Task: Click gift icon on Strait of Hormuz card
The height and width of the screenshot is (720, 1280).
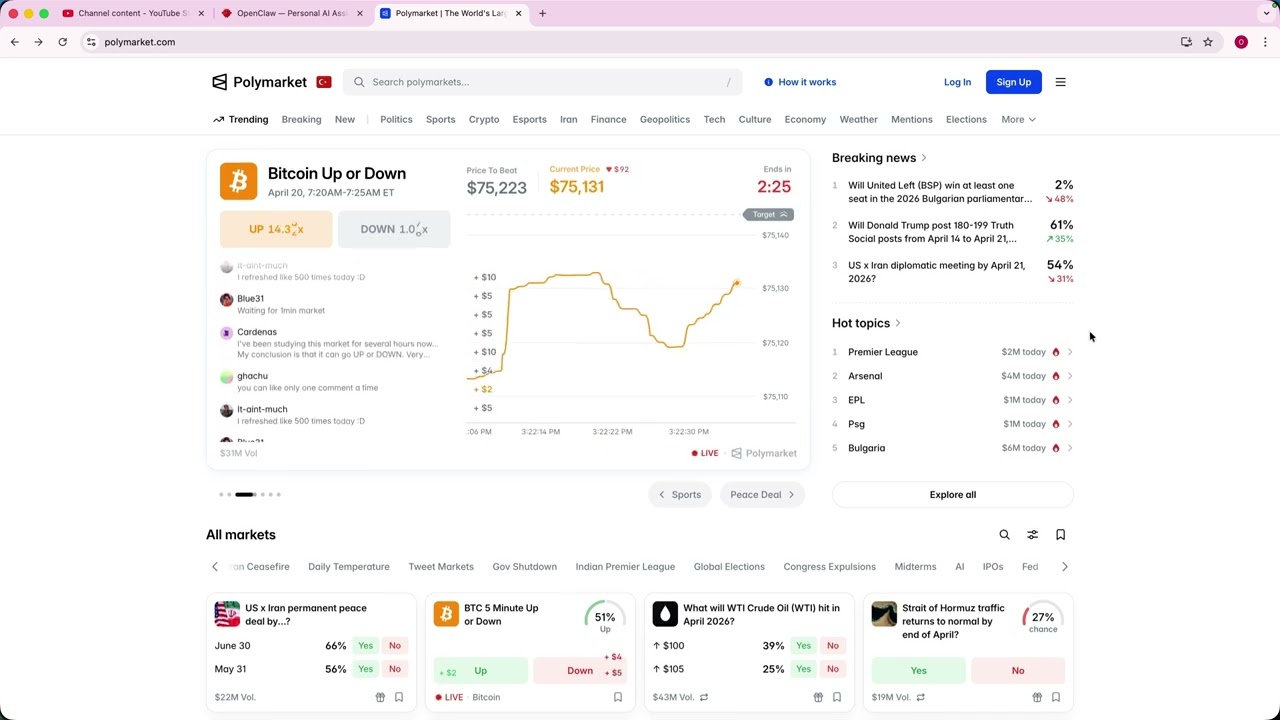Action: [x=1037, y=697]
